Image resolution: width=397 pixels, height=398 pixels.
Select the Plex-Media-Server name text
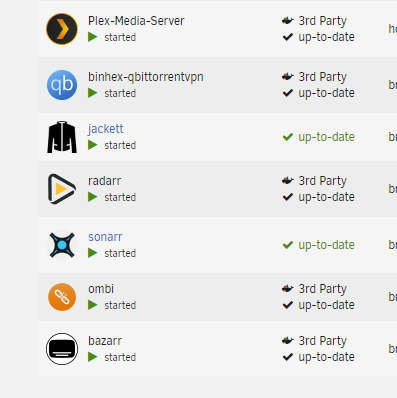tap(136, 21)
